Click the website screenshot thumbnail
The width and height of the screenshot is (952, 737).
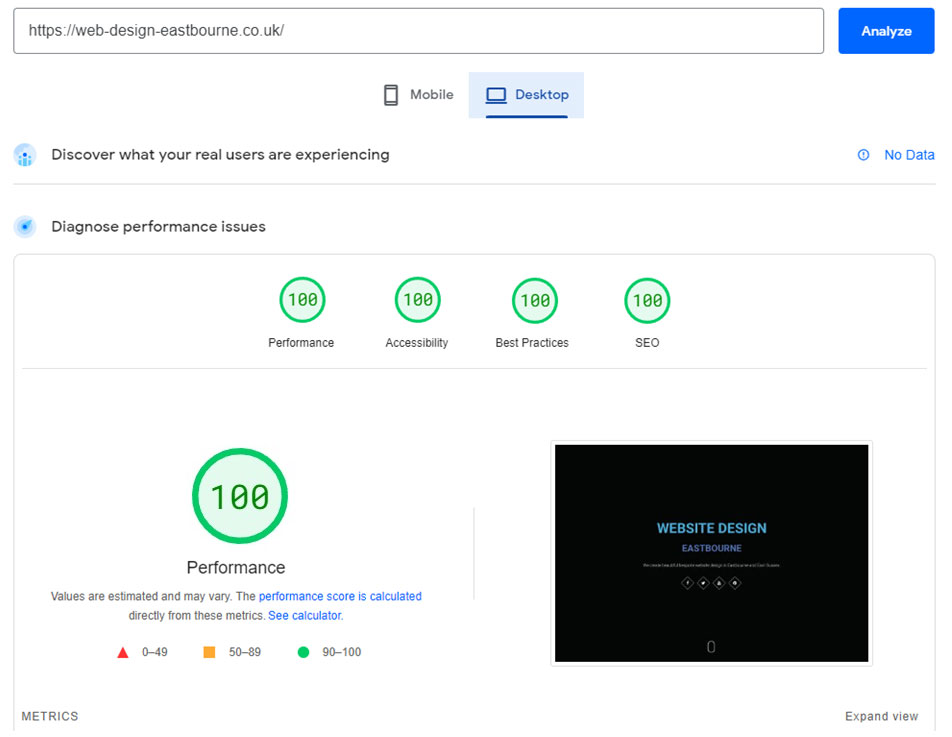(x=711, y=553)
